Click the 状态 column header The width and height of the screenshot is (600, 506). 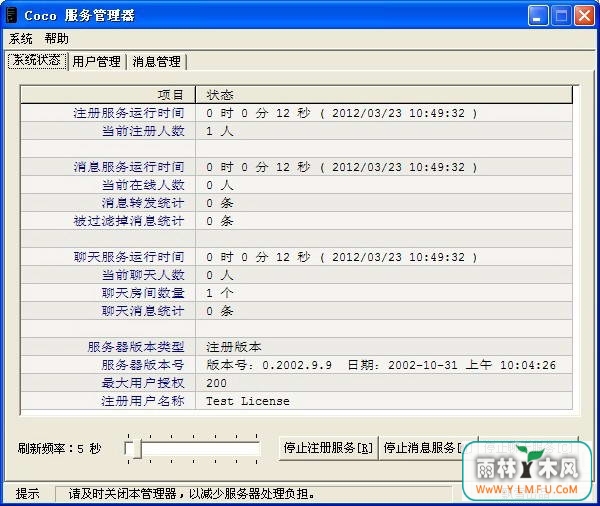[x=384, y=95]
